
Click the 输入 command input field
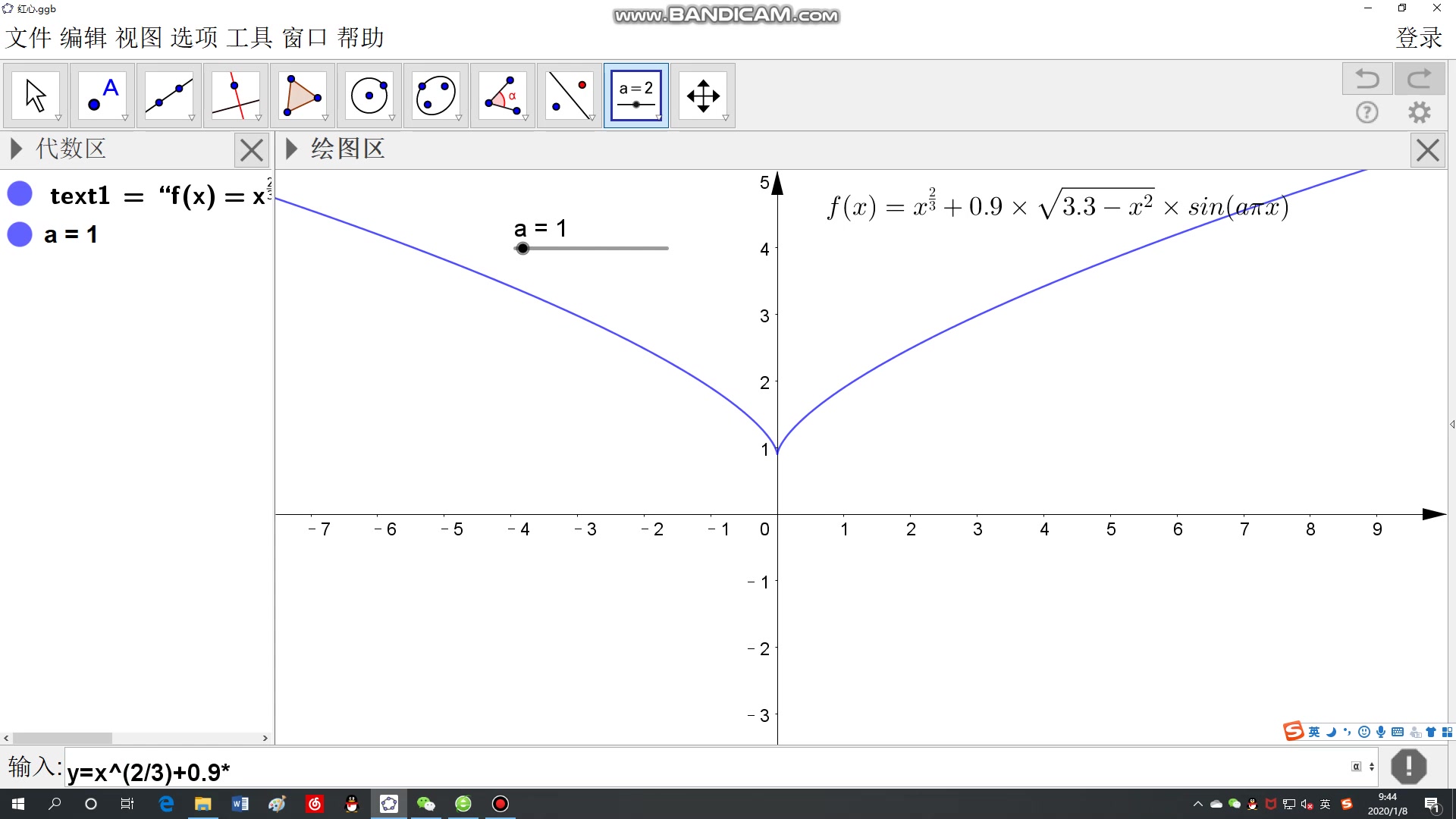tap(682, 771)
